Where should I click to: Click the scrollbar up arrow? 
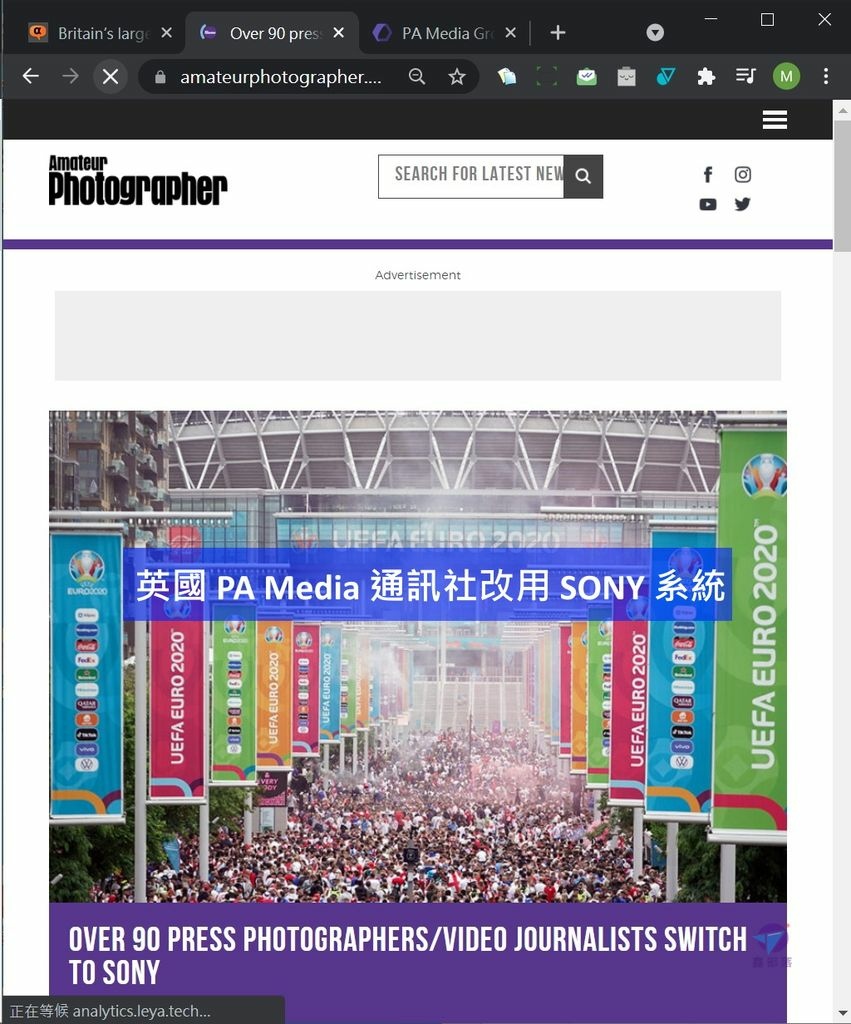coord(843,110)
